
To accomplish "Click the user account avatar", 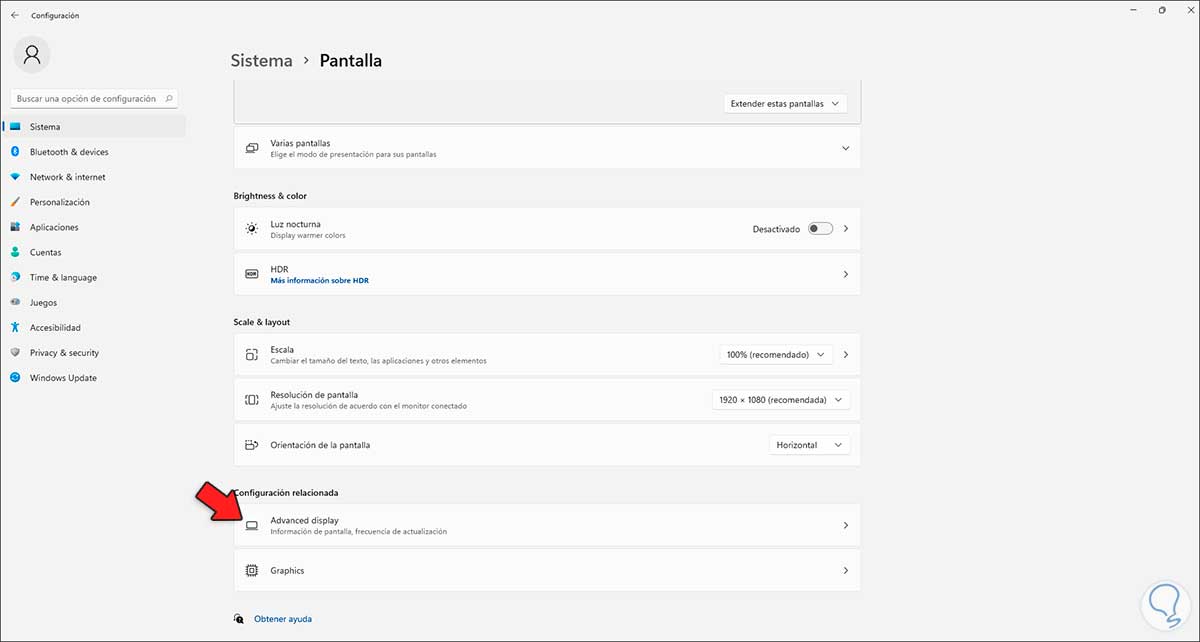I will (32, 54).
